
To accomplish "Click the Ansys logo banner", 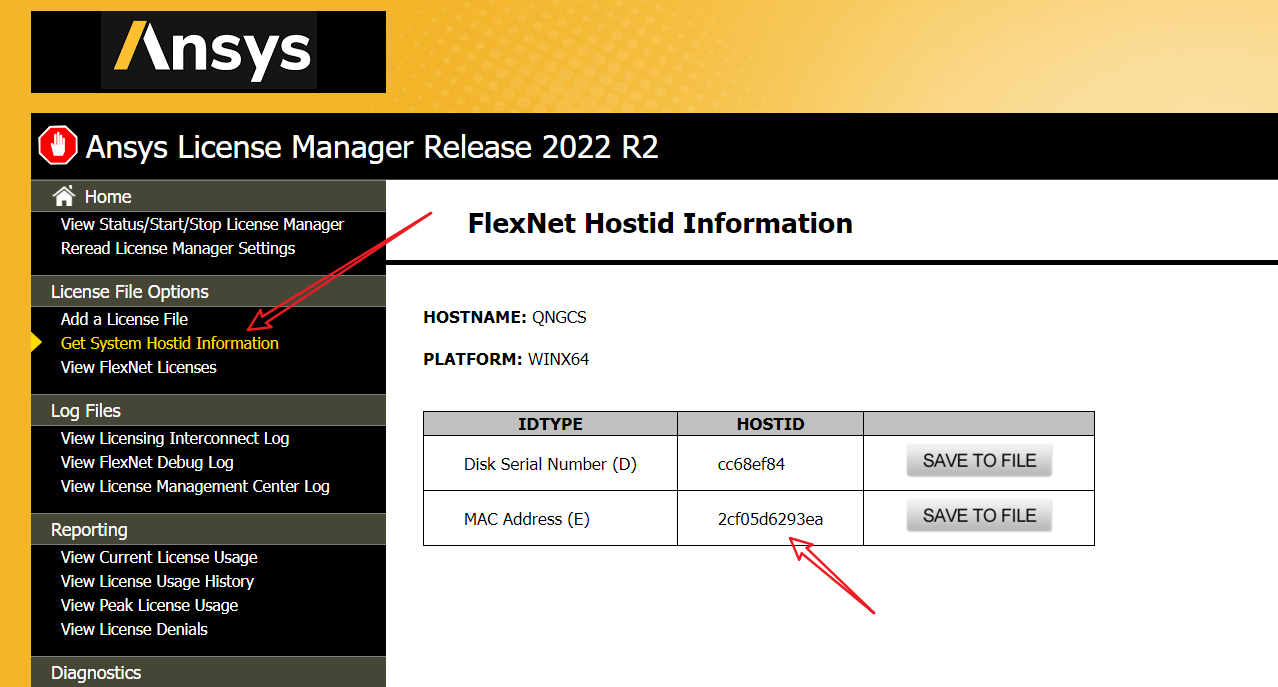I will [208, 52].
